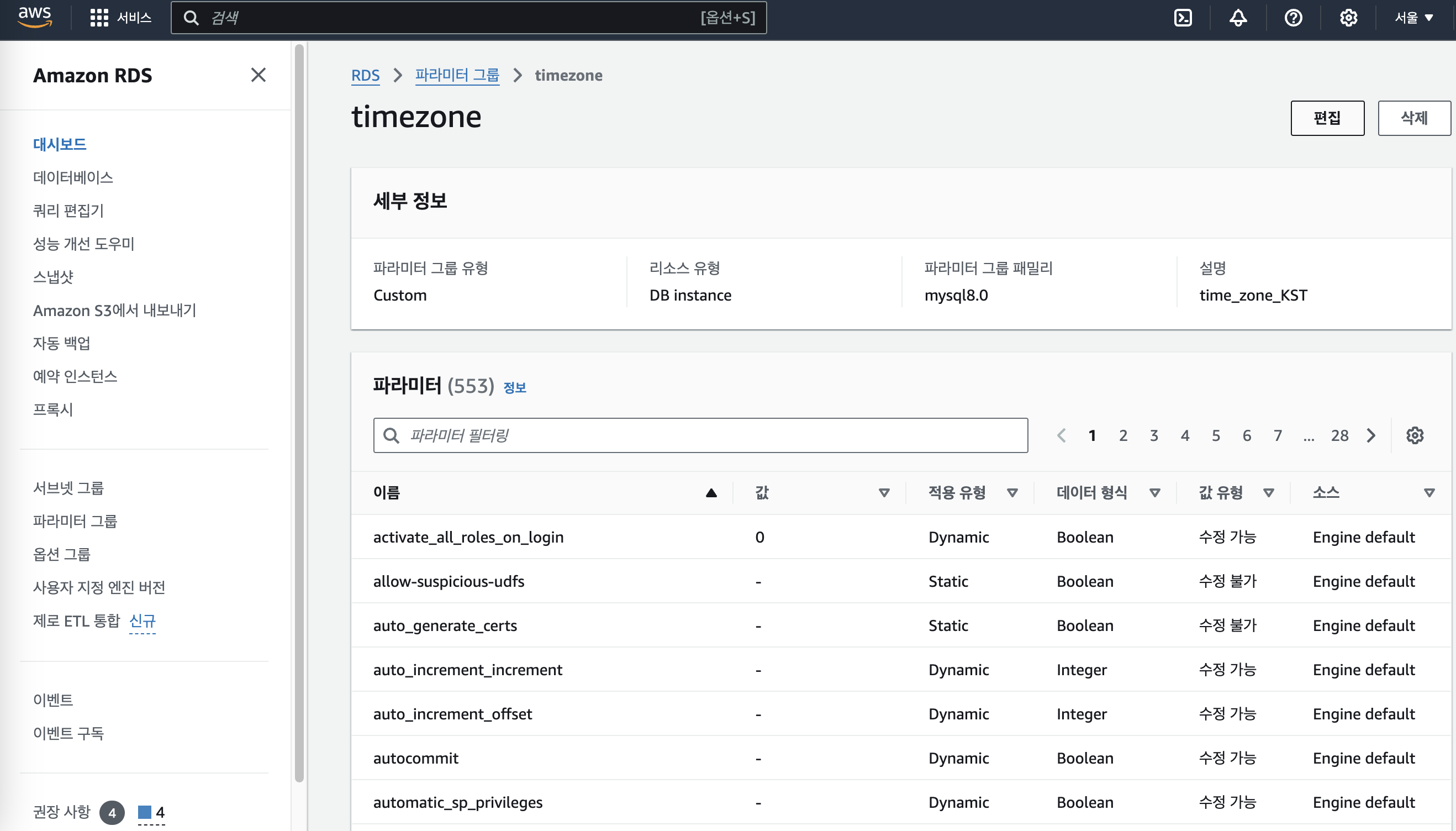
Task: Click the RDS breadcrumb link
Action: pyautogui.click(x=365, y=75)
